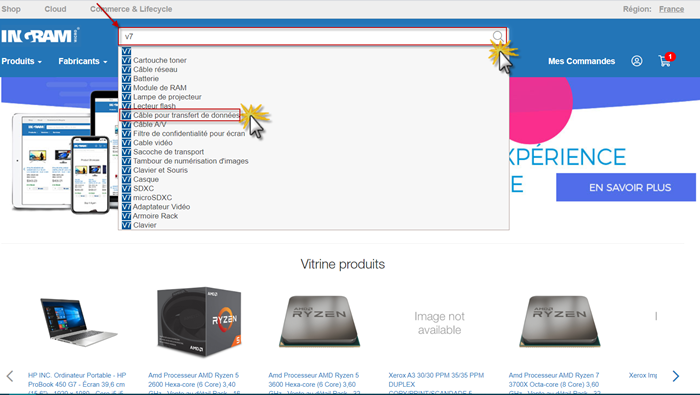The height and width of the screenshot is (395, 700).
Task: Open the shopping cart icon
Action: coord(665,61)
